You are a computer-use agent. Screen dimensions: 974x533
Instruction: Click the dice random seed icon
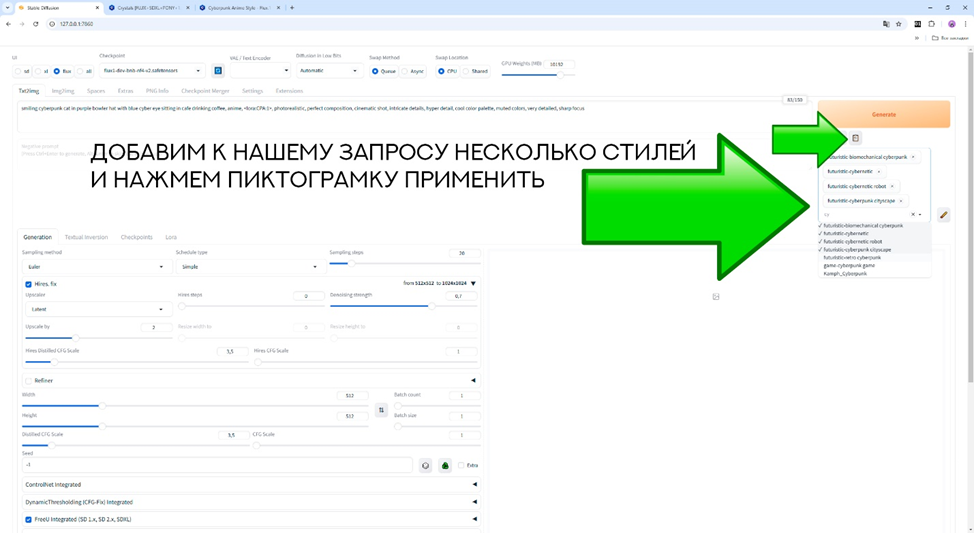[426, 465]
